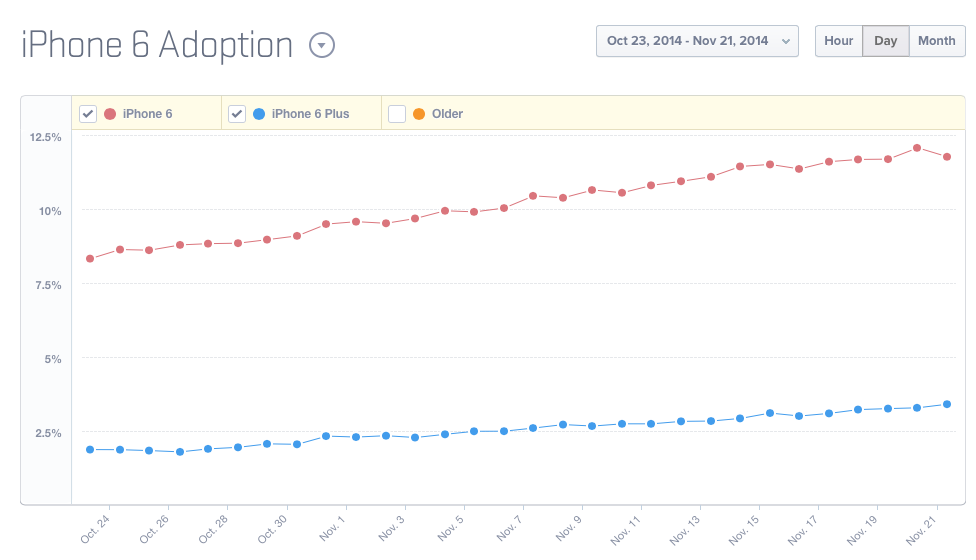Open the date range dropdown
Image resolution: width=976 pixels, height=560 pixels.
pos(697,41)
